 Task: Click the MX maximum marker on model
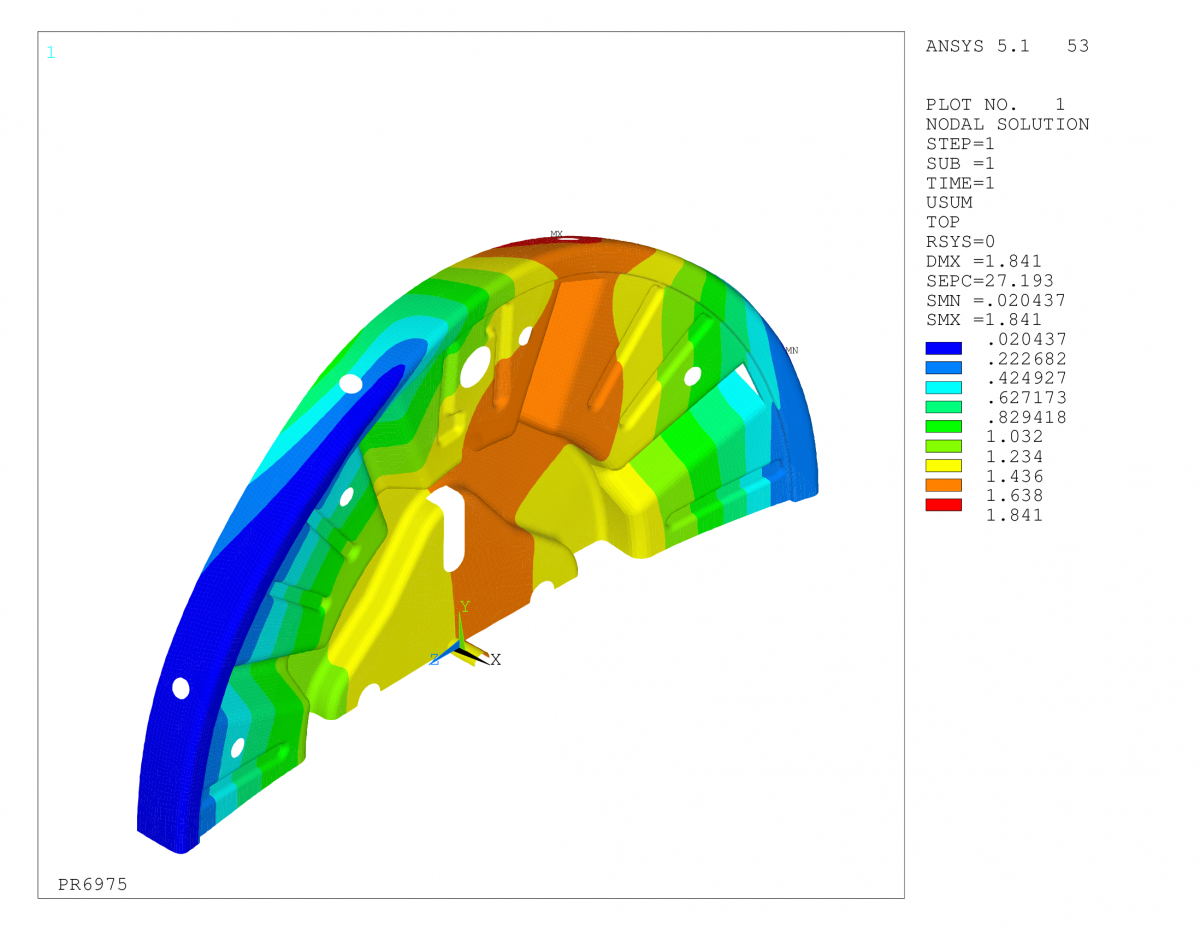point(557,235)
